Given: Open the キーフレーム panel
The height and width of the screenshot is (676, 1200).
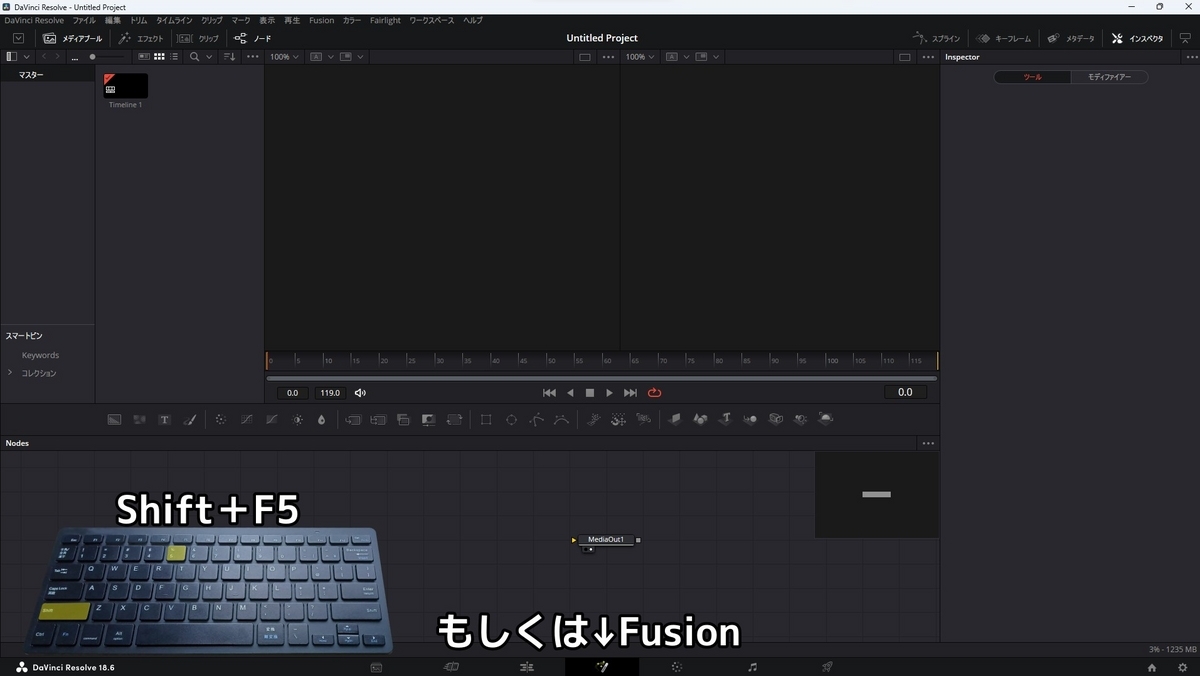Looking at the screenshot, I should point(1004,38).
